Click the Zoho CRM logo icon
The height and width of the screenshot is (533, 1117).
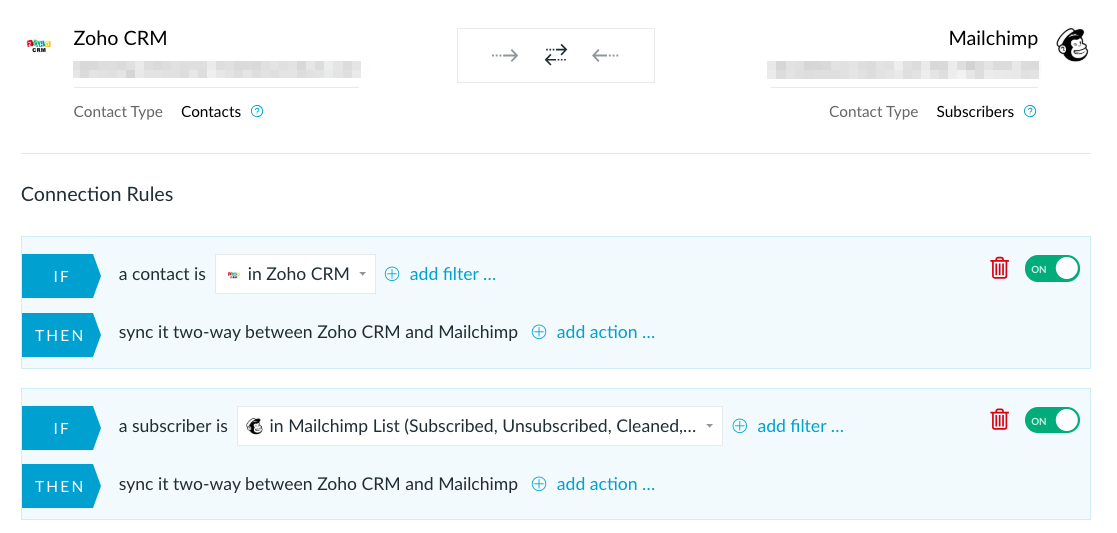(x=38, y=46)
